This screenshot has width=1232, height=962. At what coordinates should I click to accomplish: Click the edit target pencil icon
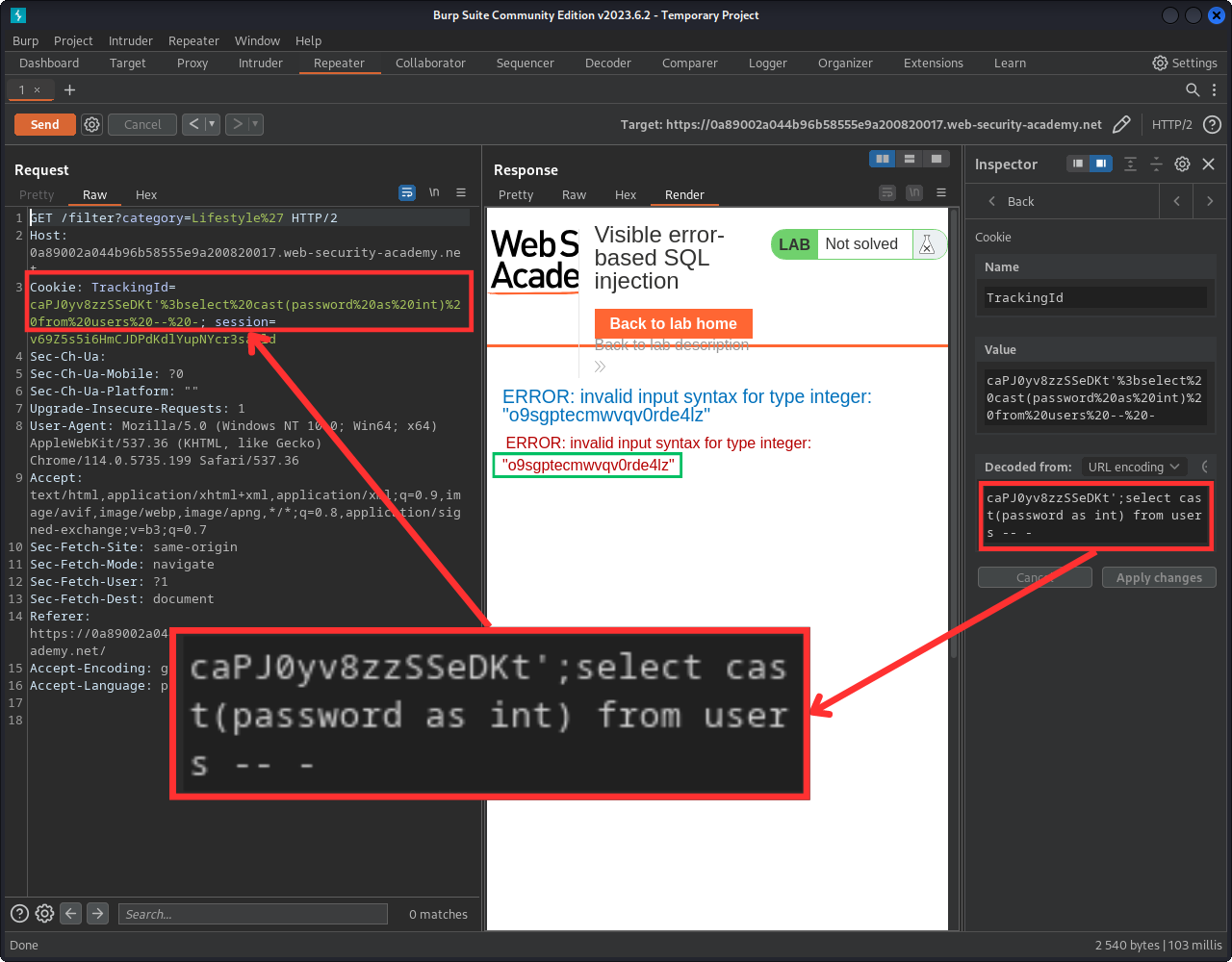pos(1121,124)
